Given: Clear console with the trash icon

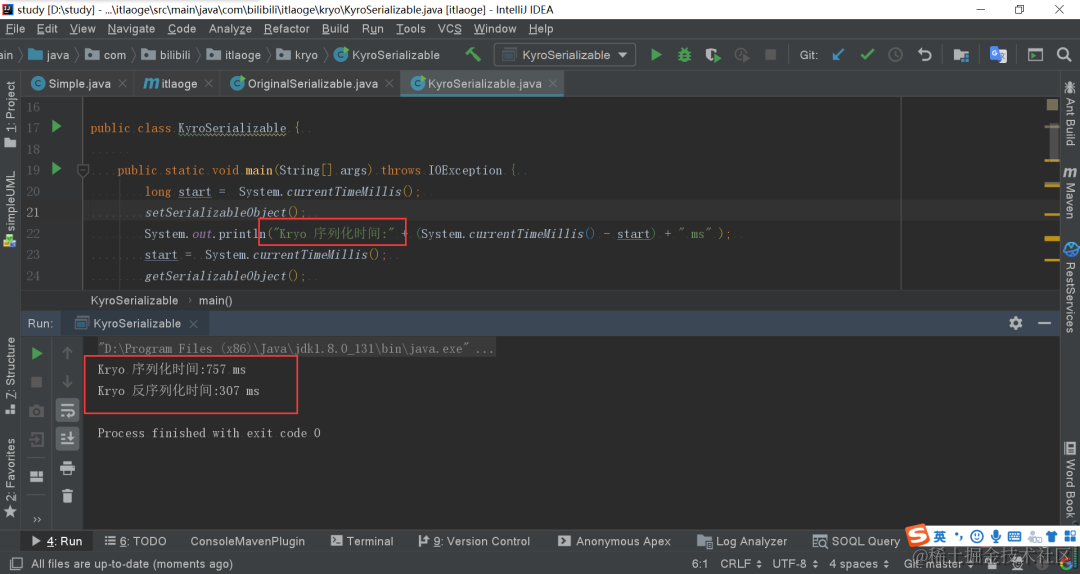Looking at the screenshot, I should 68,496.
